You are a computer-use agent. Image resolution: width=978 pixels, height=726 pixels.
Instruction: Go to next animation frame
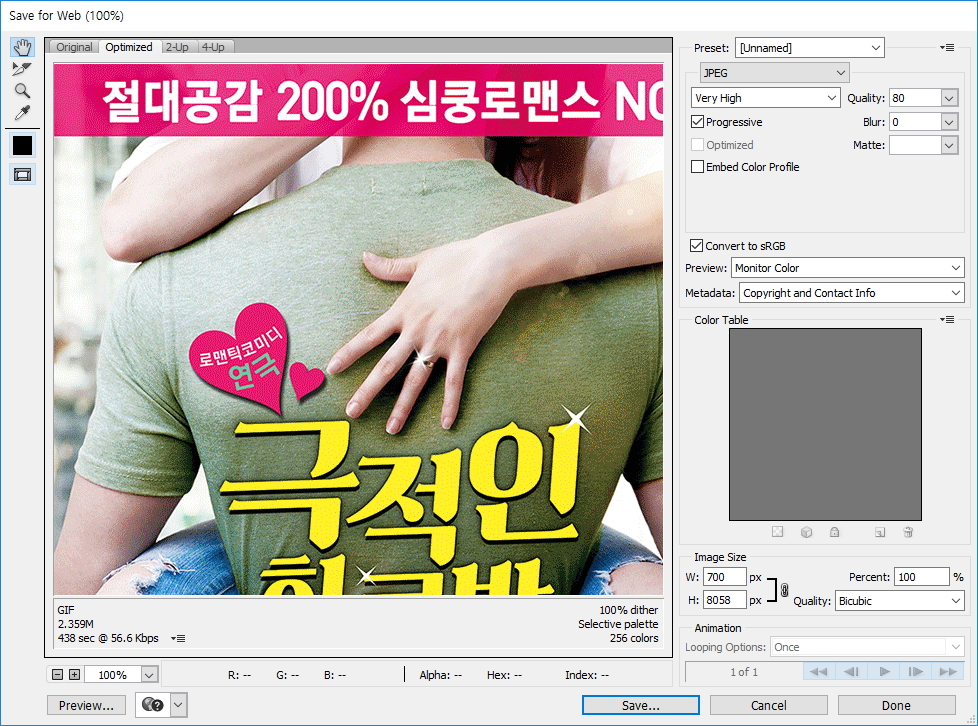point(916,672)
